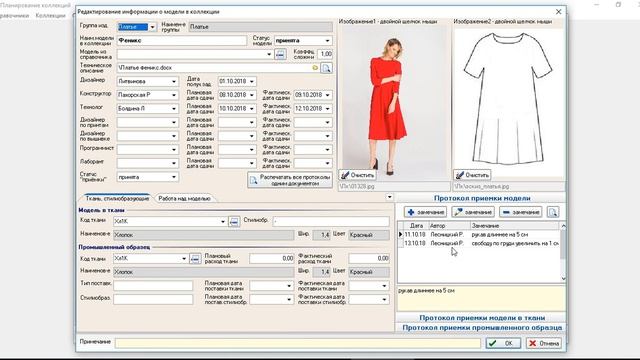Image resolution: width=640 pixels, height=360 pixels.
Task: Open the Плановая дата поставки ткани picker
Action: 289,286
